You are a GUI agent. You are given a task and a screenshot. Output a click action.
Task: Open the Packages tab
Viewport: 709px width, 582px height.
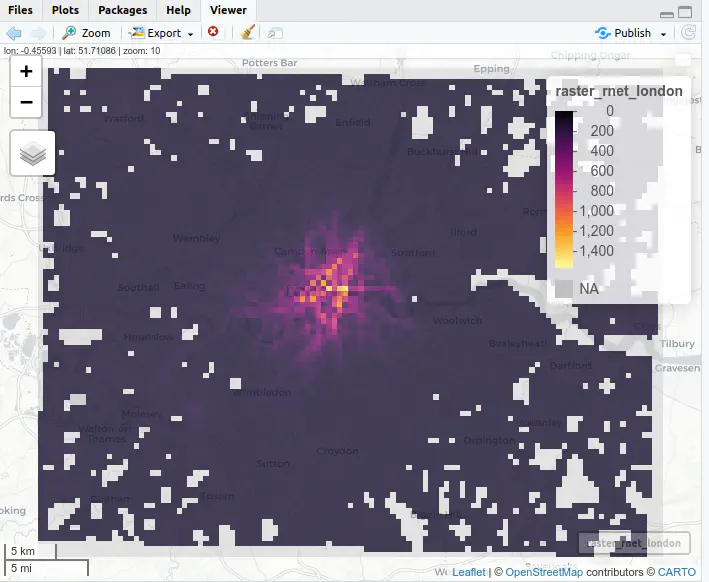click(122, 10)
